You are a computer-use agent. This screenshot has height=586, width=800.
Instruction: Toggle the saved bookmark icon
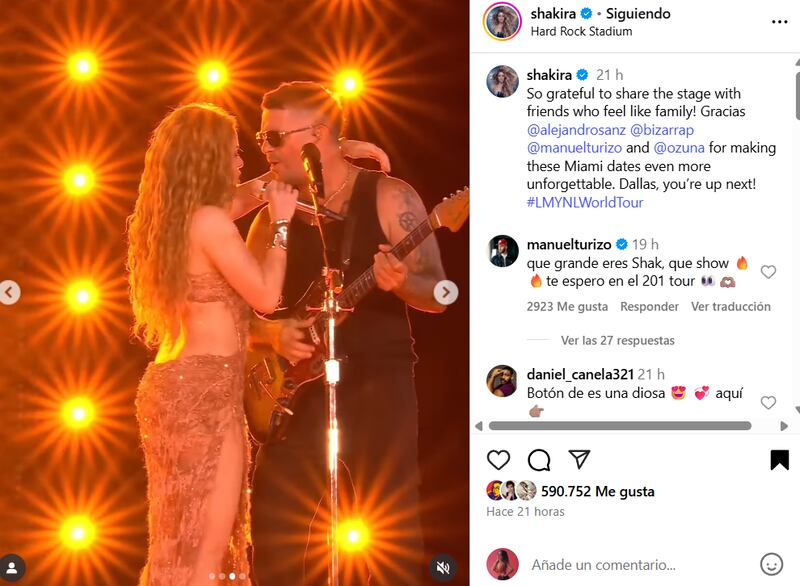(x=779, y=460)
